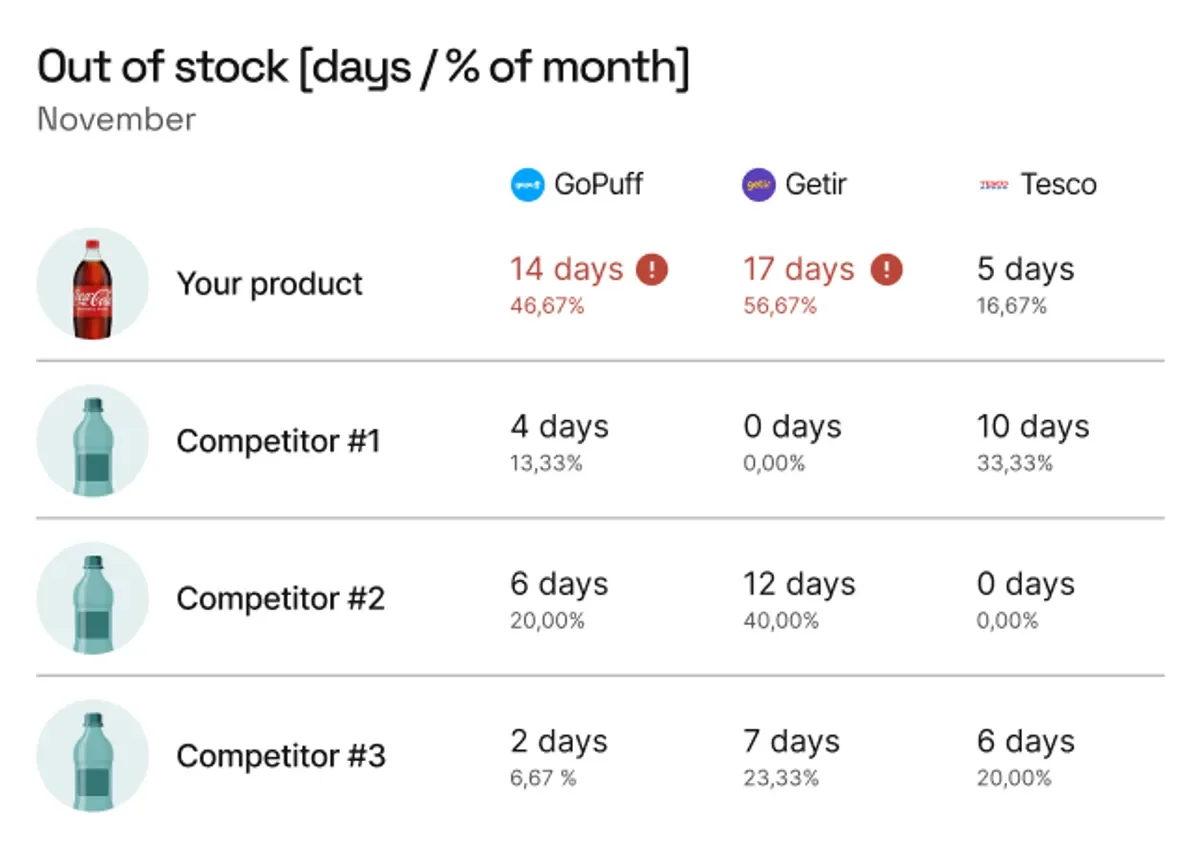Click Competitor #3's 2 days GoPuff value

point(558,741)
